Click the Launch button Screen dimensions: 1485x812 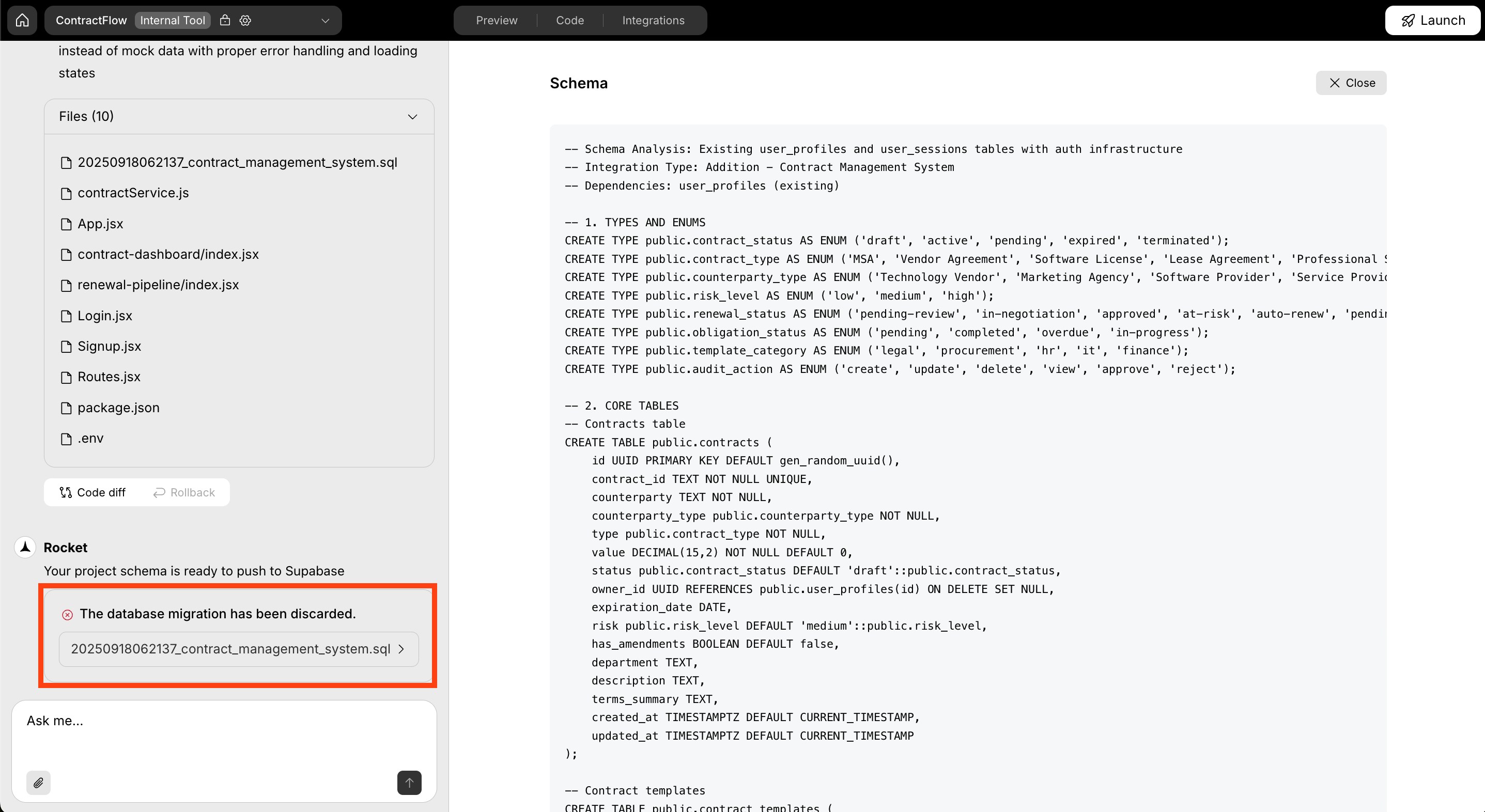[1433, 20]
